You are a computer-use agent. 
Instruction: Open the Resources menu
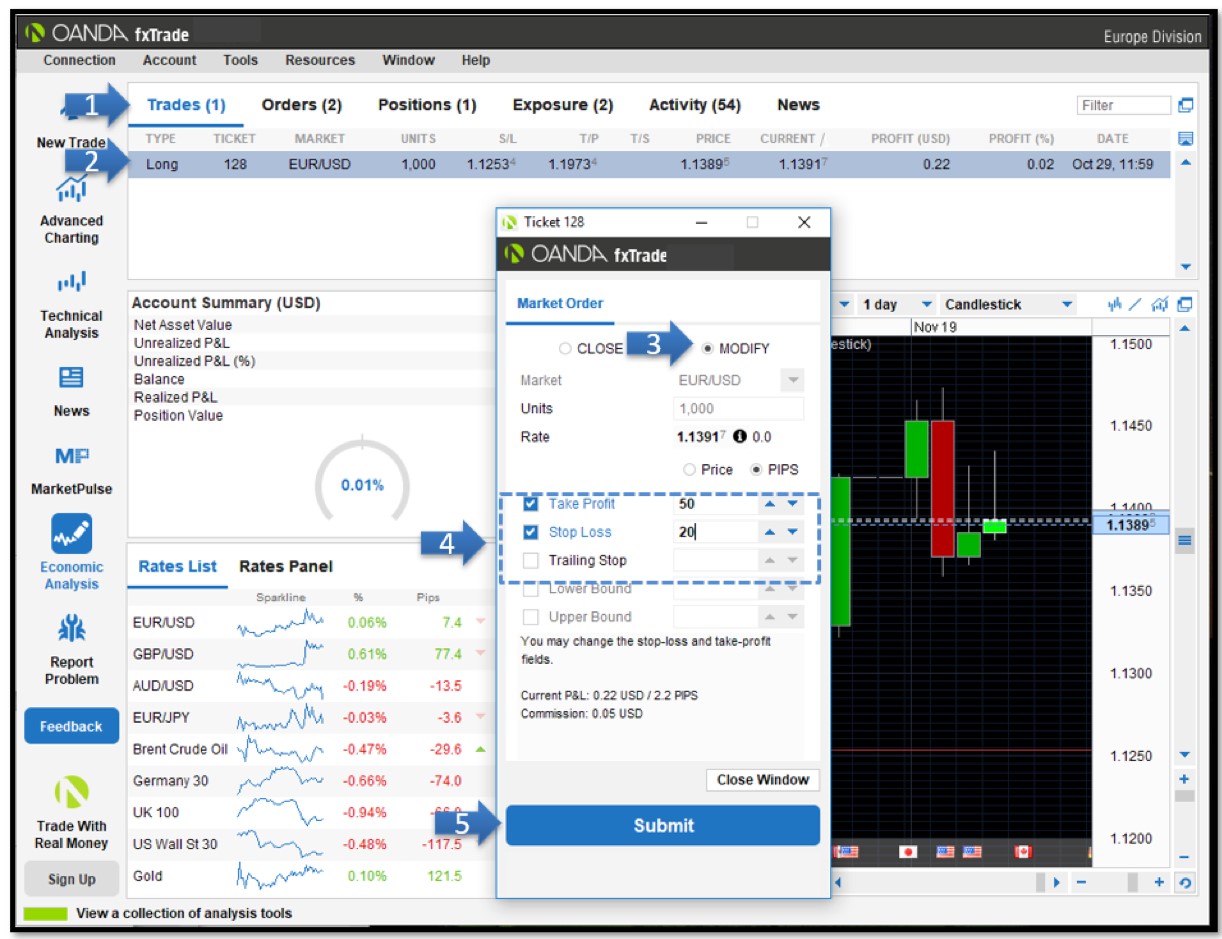pyautogui.click(x=320, y=60)
